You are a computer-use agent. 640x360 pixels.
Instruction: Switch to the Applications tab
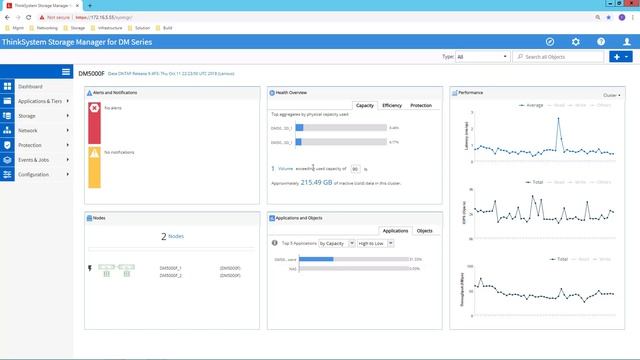tap(395, 231)
